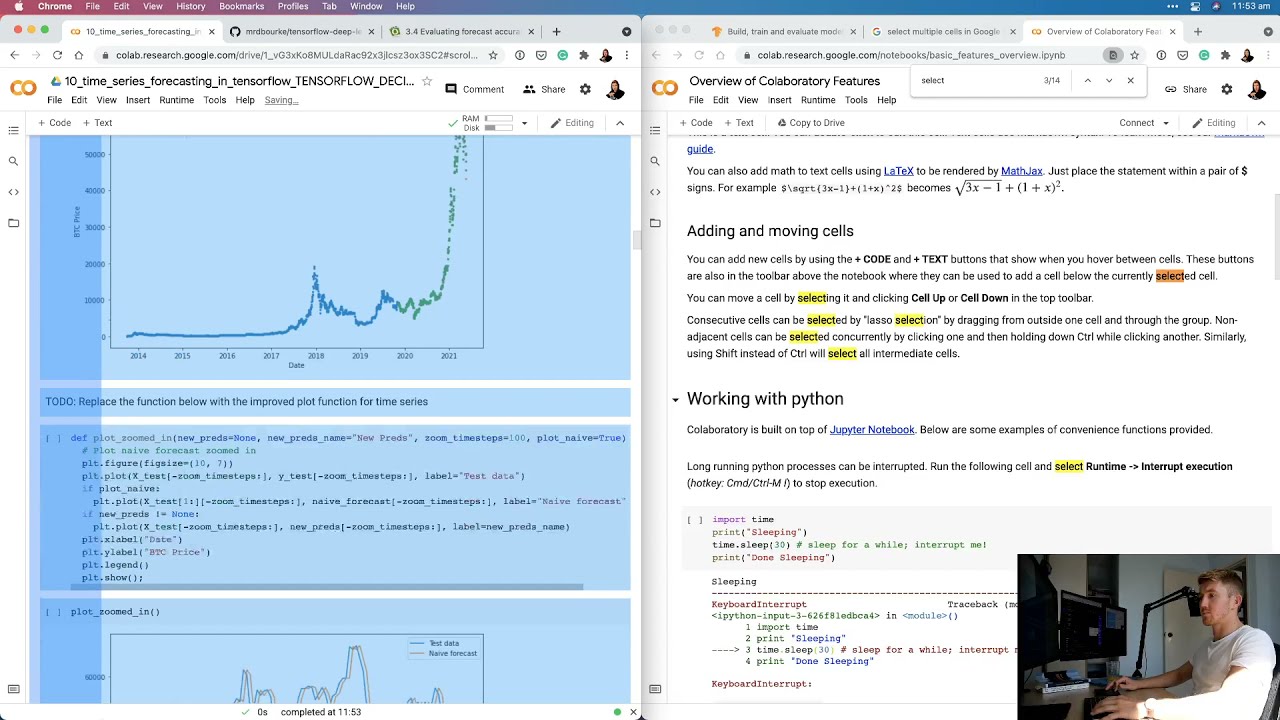The width and height of the screenshot is (1280, 720).
Task: Go to next find match for 'select'
Action: (1109, 80)
